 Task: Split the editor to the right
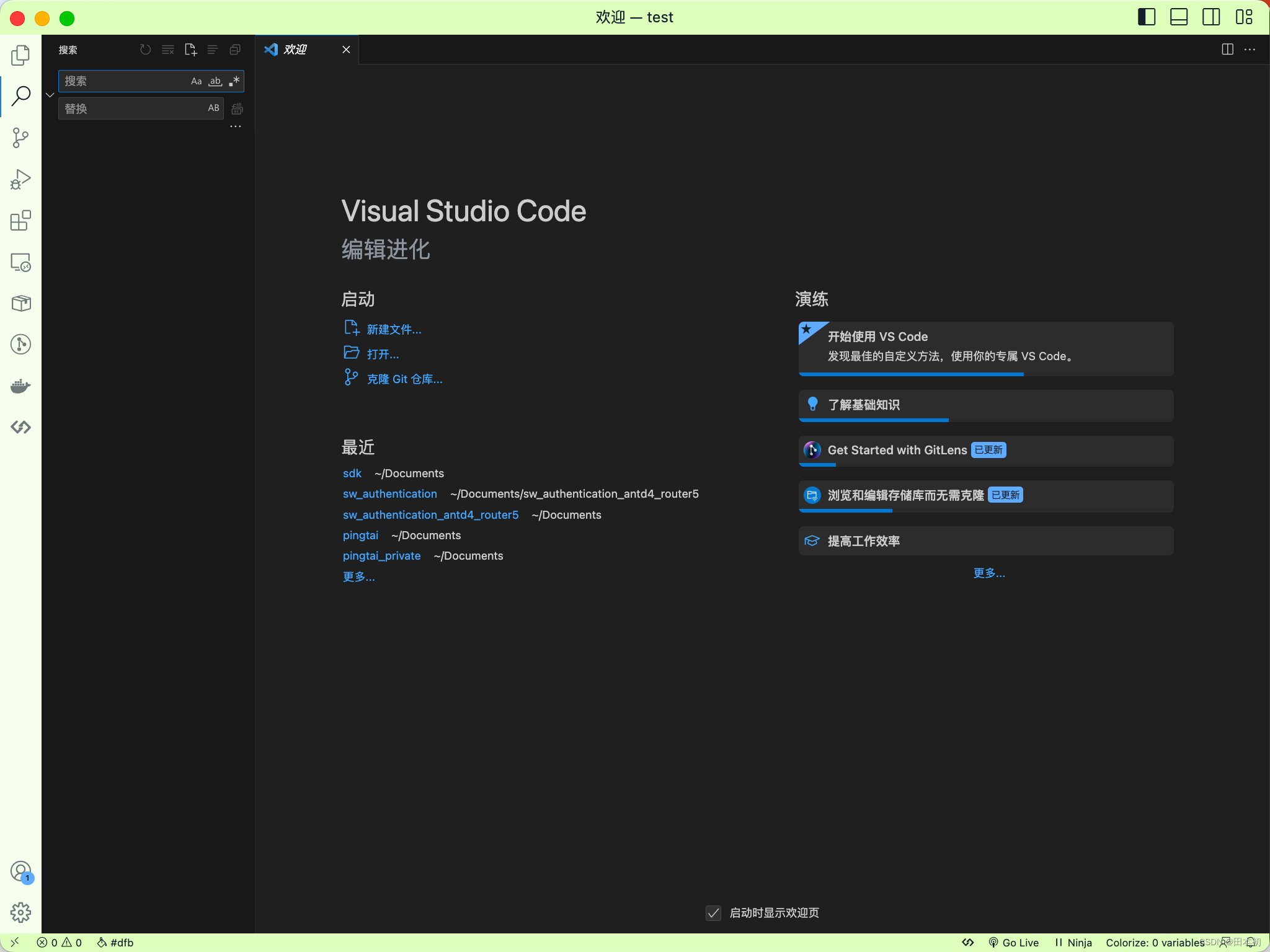point(1227,50)
